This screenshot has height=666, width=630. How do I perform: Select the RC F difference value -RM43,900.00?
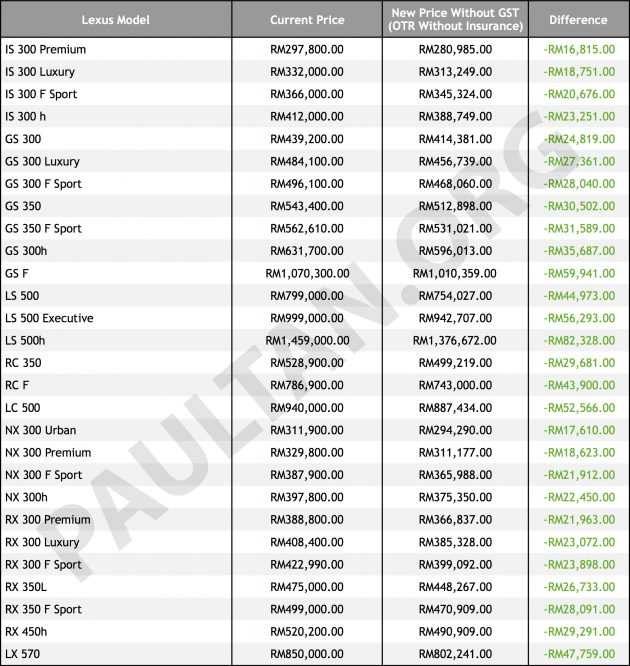point(579,385)
